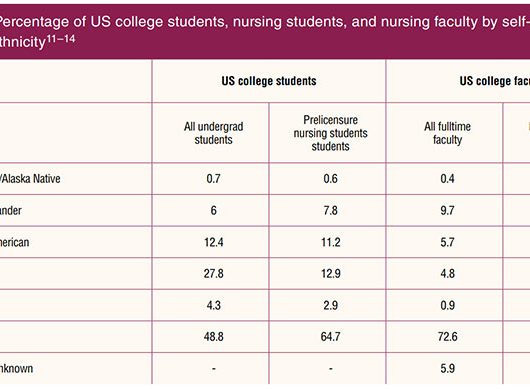Click the 12.9 nursing students cell
The height and width of the screenshot is (389, 530).
click(330, 273)
